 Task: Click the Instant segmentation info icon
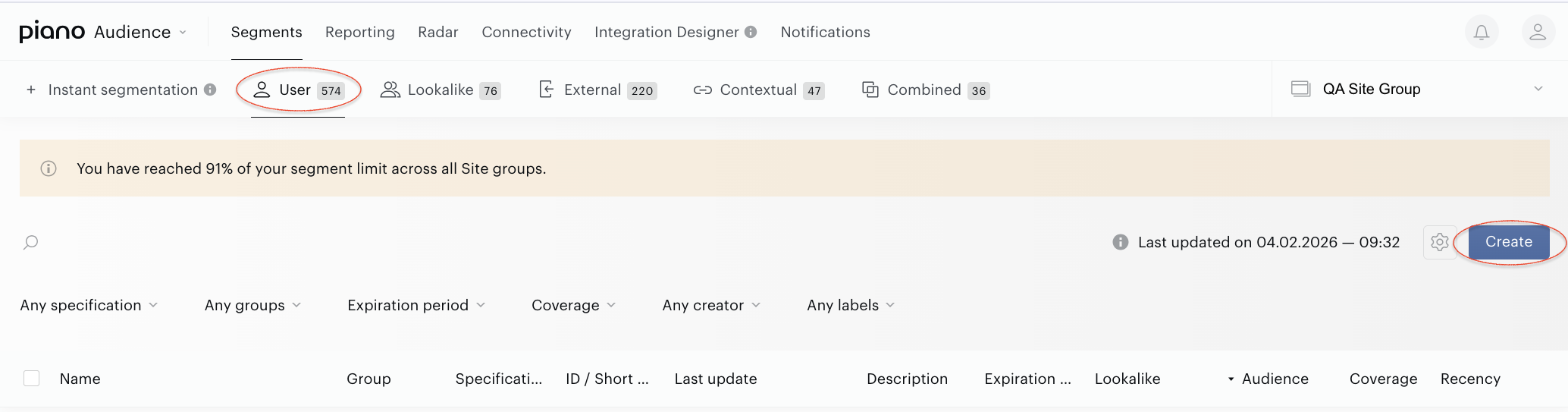pos(210,90)
